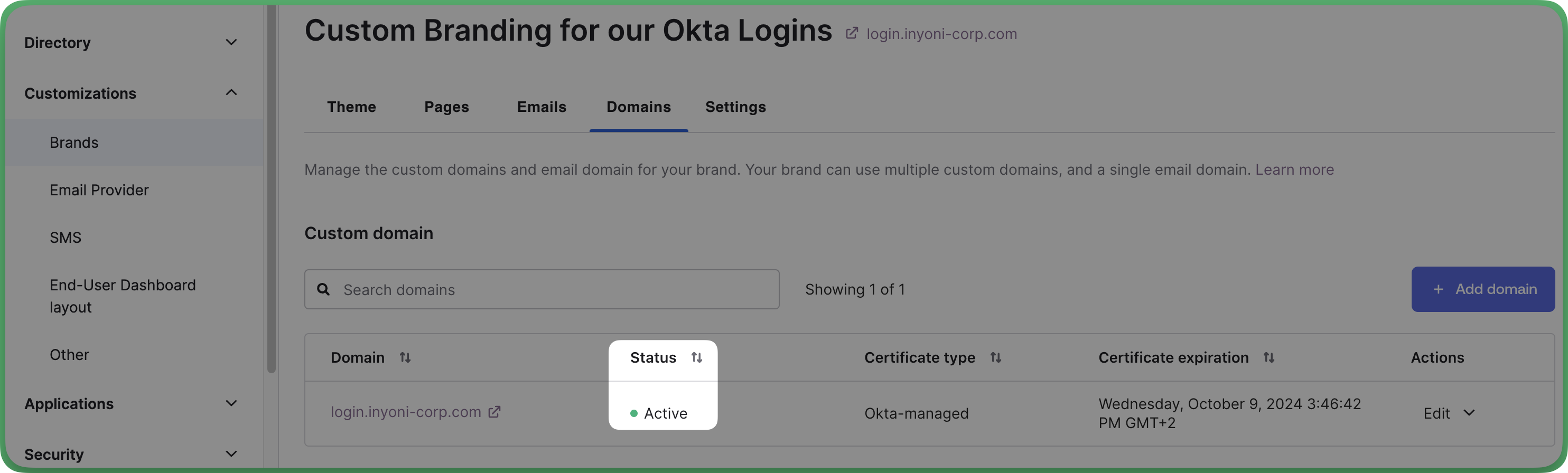
Task: Sort by Certificate type arrows
Action: click(x=995, y=357)
